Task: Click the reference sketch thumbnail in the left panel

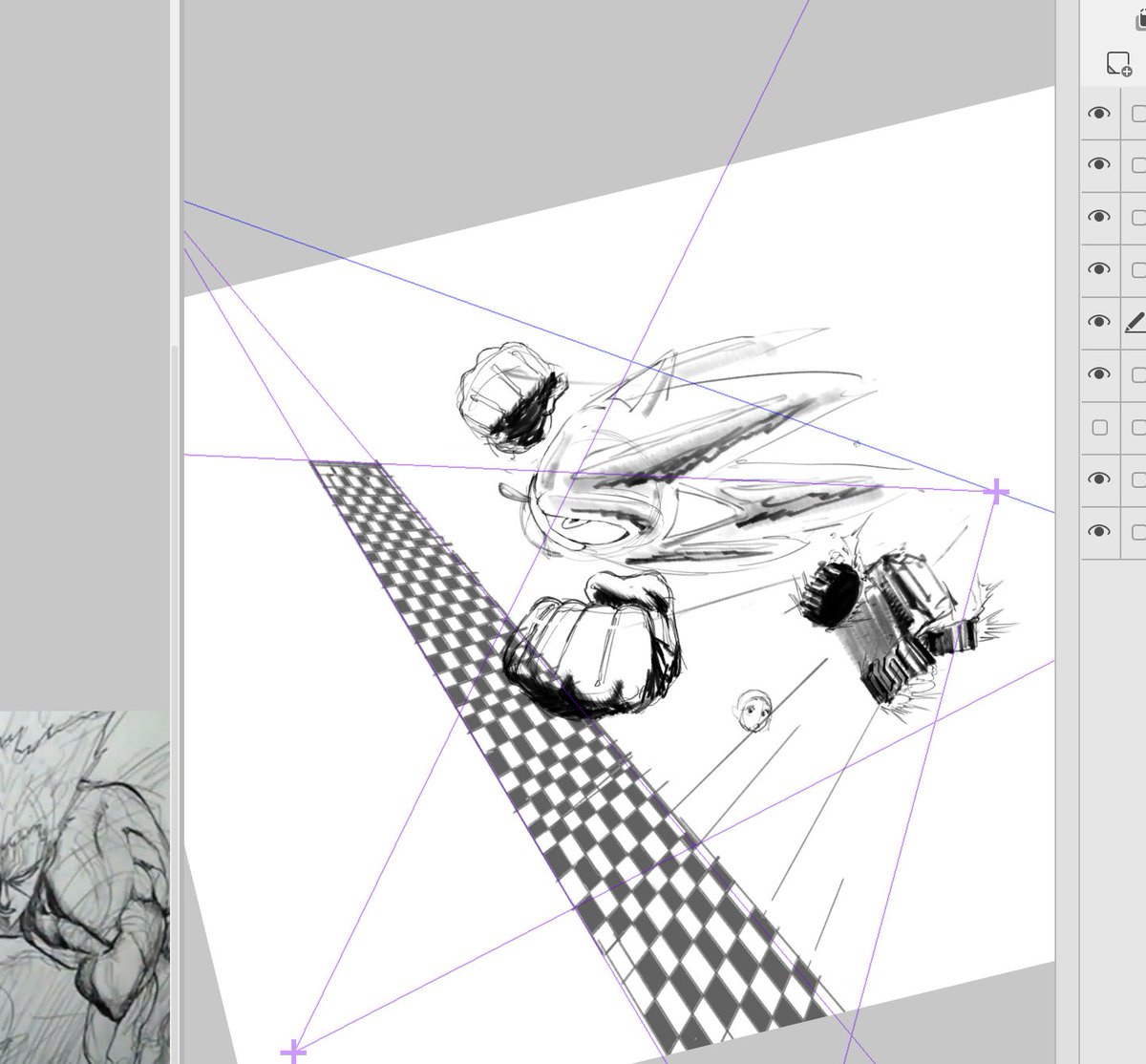Action: (x=84, y=887)
